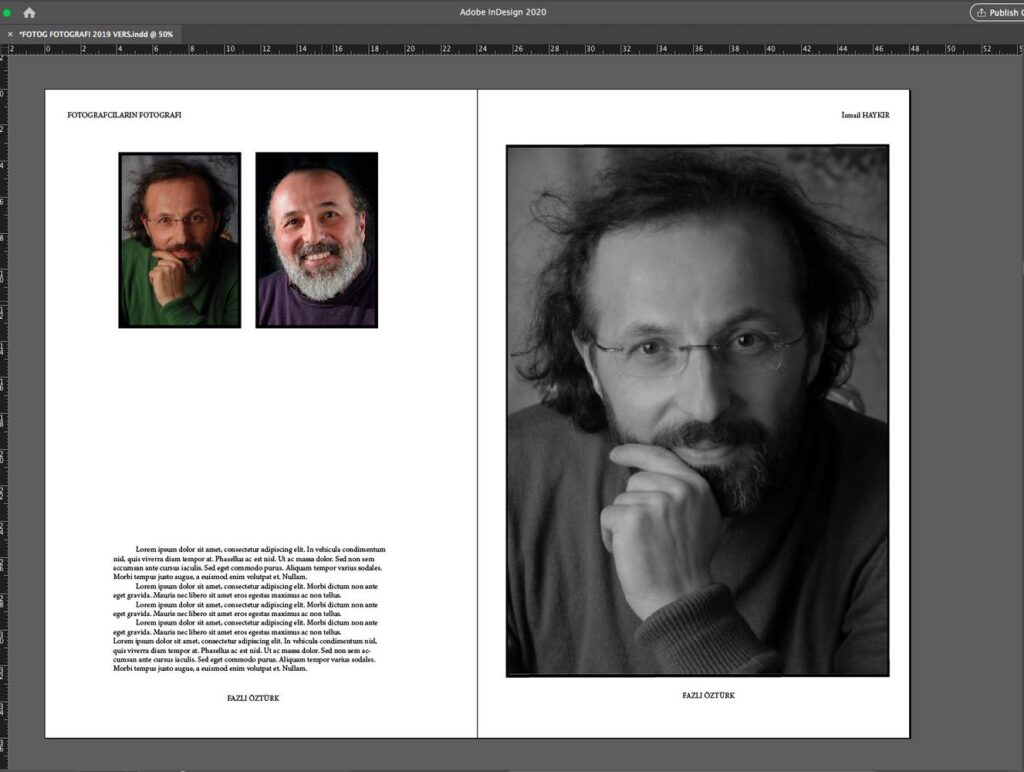
Task: Click the spine between the two pages
Action: point(477,400)
